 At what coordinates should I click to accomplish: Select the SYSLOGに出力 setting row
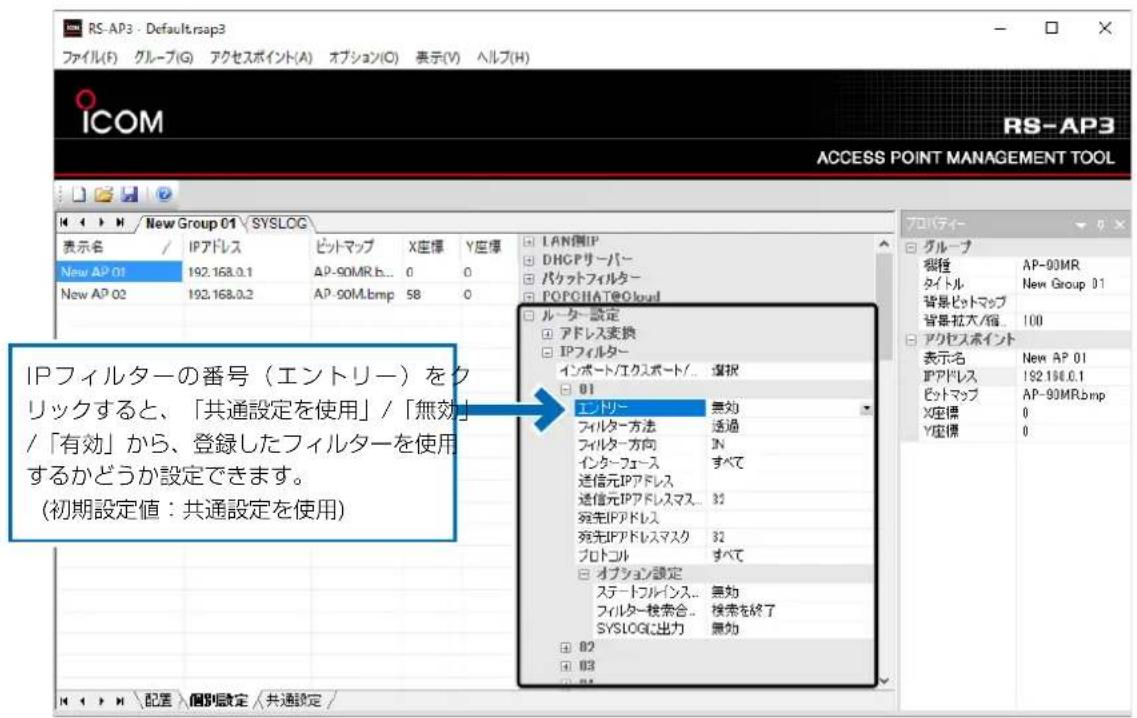point(733,629)
